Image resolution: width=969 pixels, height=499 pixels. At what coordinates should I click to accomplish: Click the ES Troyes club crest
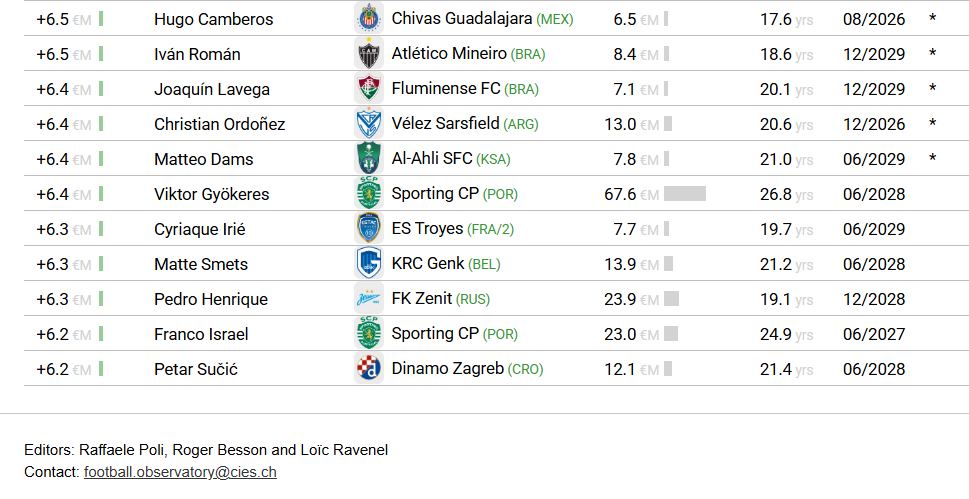click(369, 229)
